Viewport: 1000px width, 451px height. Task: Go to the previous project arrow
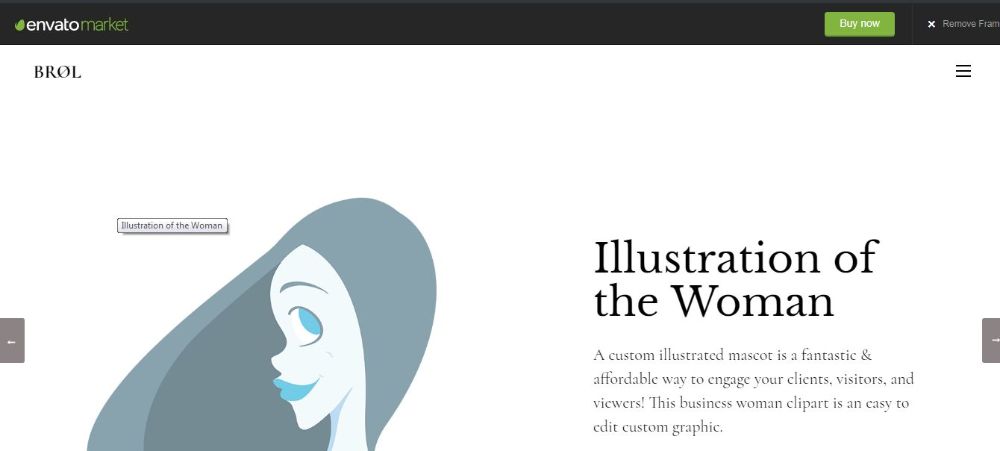tap(11, 341)
